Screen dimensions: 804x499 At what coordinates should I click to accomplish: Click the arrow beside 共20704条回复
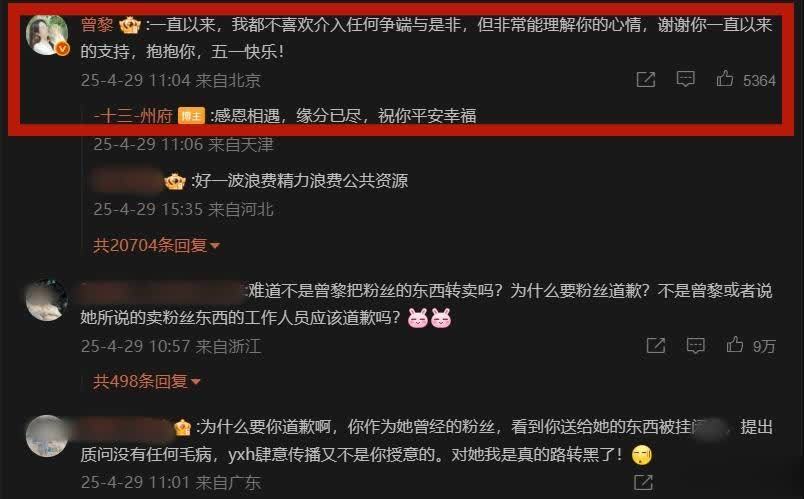pyautogui.click(x=215, y=247)
